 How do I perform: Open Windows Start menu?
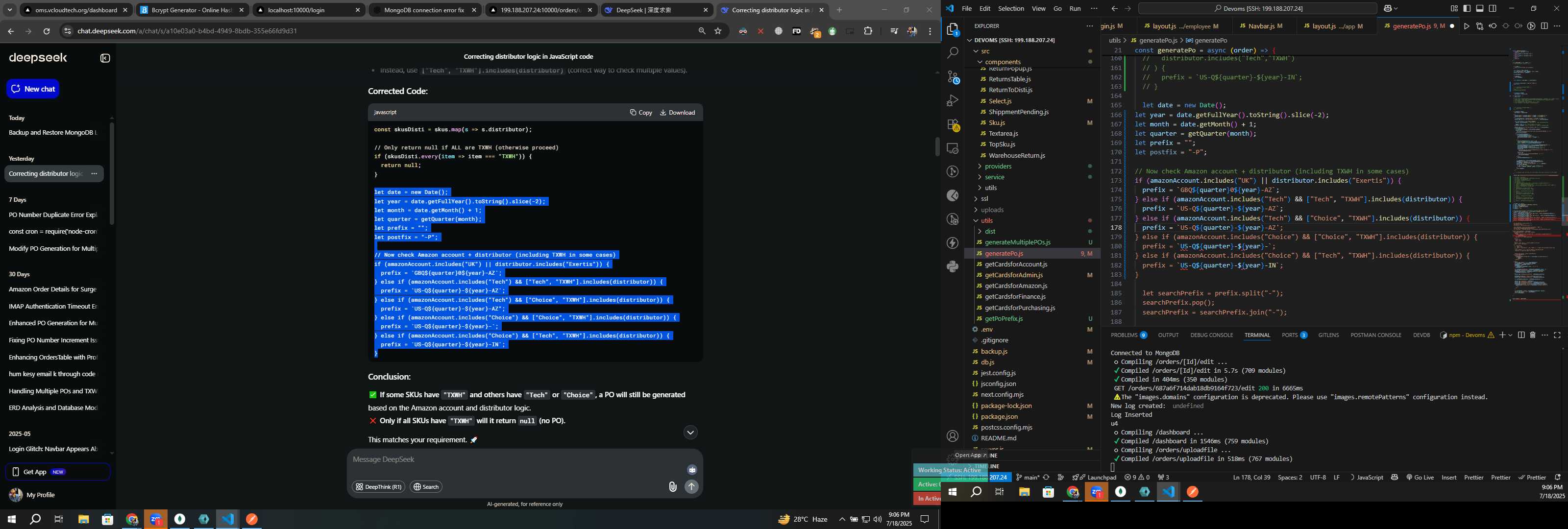(11, 519)
